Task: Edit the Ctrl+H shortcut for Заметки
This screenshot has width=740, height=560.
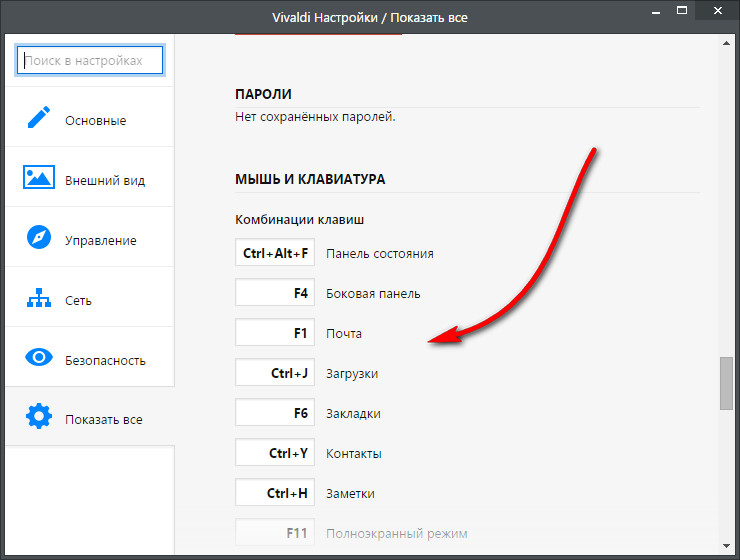Action: click(275, 493)
